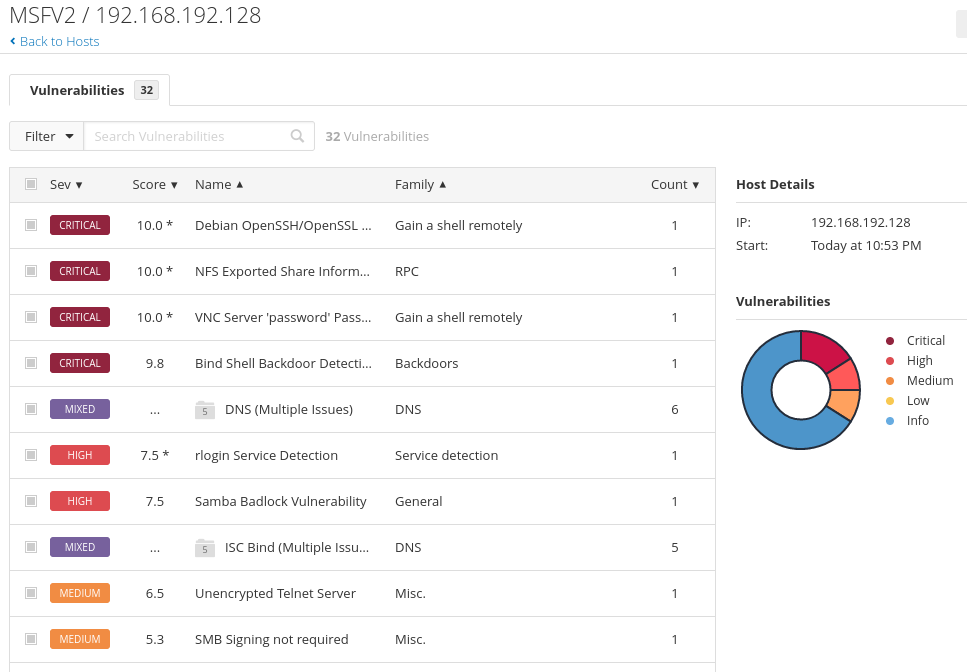Click the HIGH badge for rlogin Service Detection
The height and width of the screenshot is (672, 967).
(80, 455)
